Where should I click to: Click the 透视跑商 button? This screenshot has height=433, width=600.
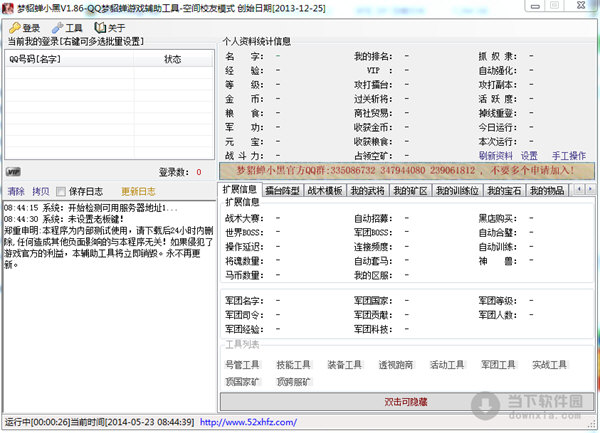point(396,365)
